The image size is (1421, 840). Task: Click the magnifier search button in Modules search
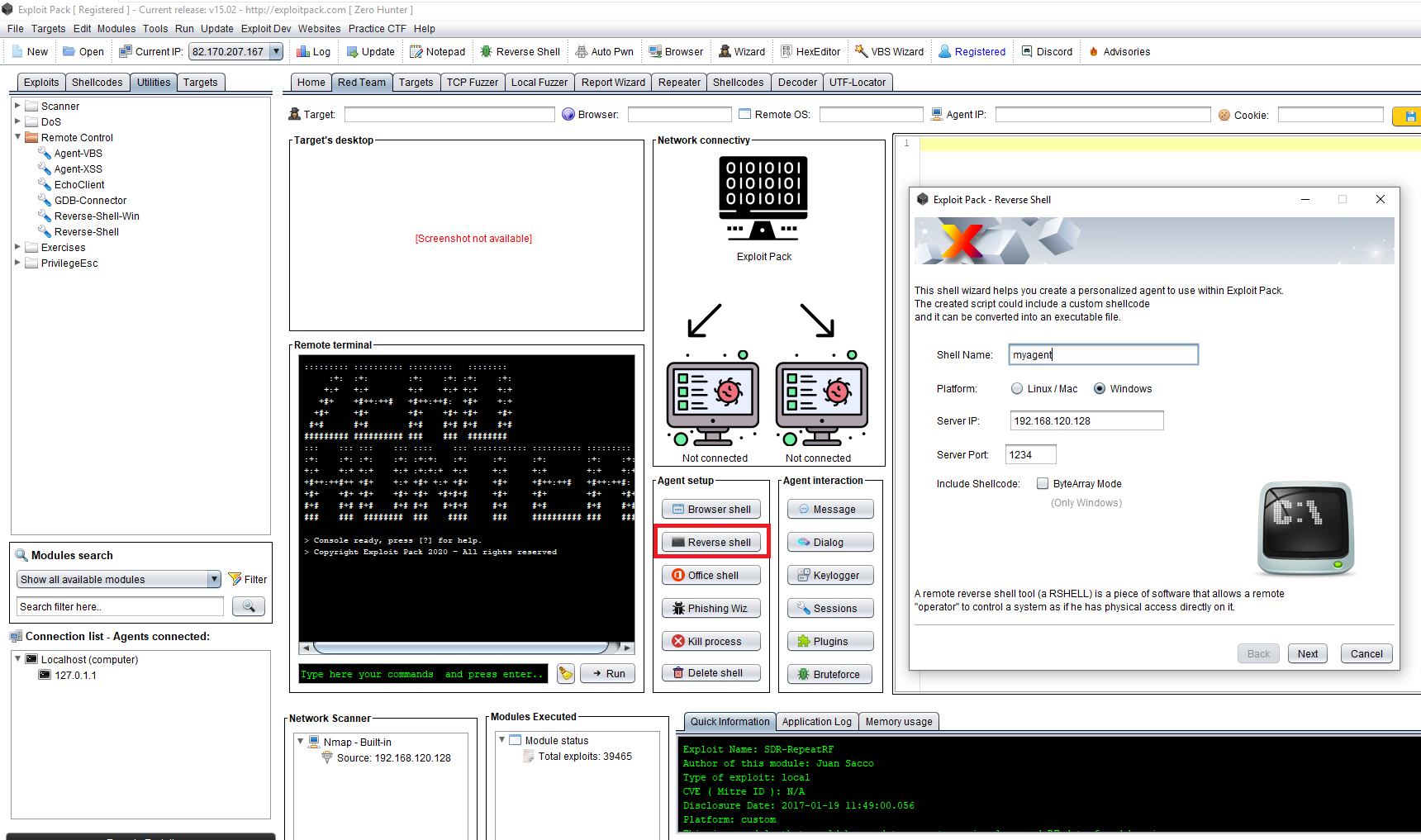pyautogui.click(x=248, y=606)
